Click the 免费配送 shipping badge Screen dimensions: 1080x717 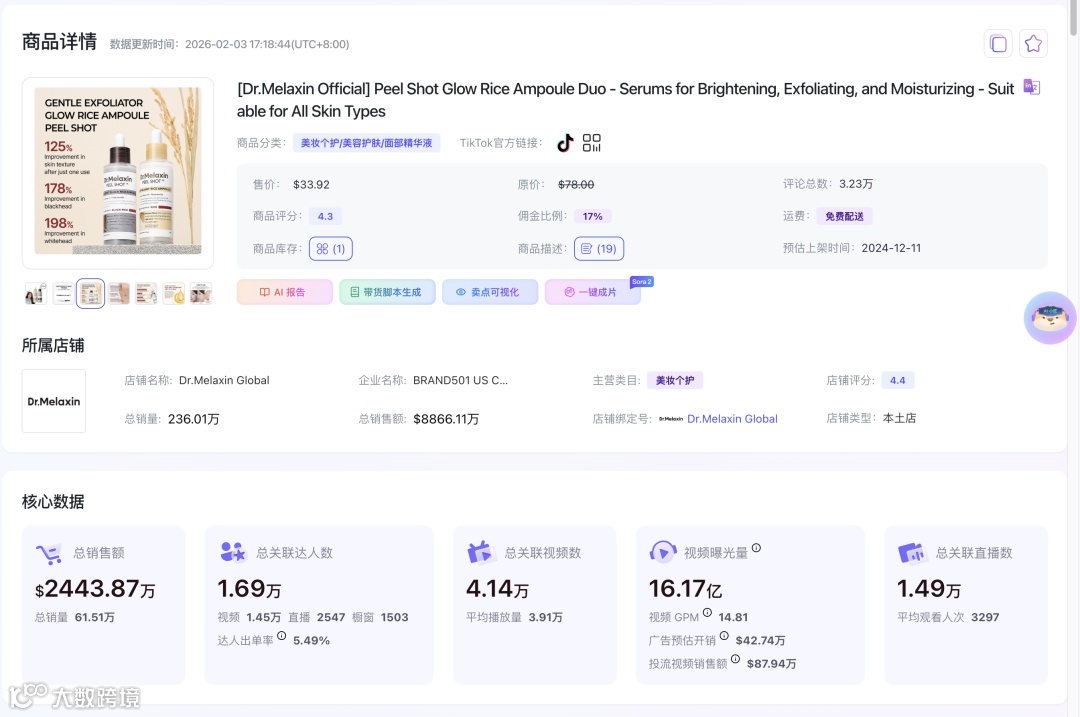pos(844,216)
